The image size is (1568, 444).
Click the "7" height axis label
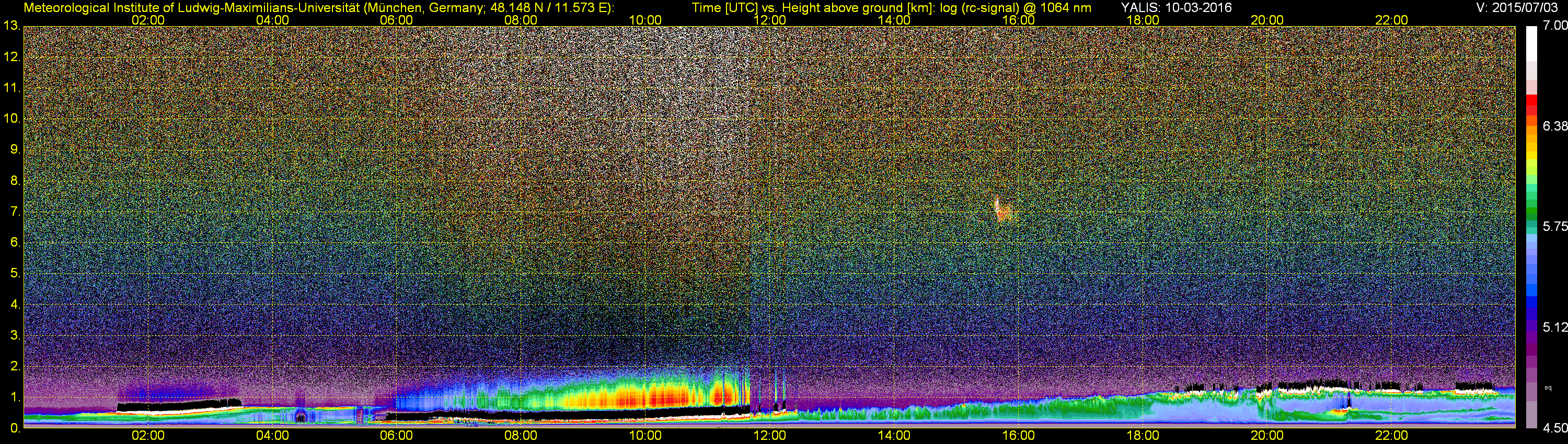15,212
